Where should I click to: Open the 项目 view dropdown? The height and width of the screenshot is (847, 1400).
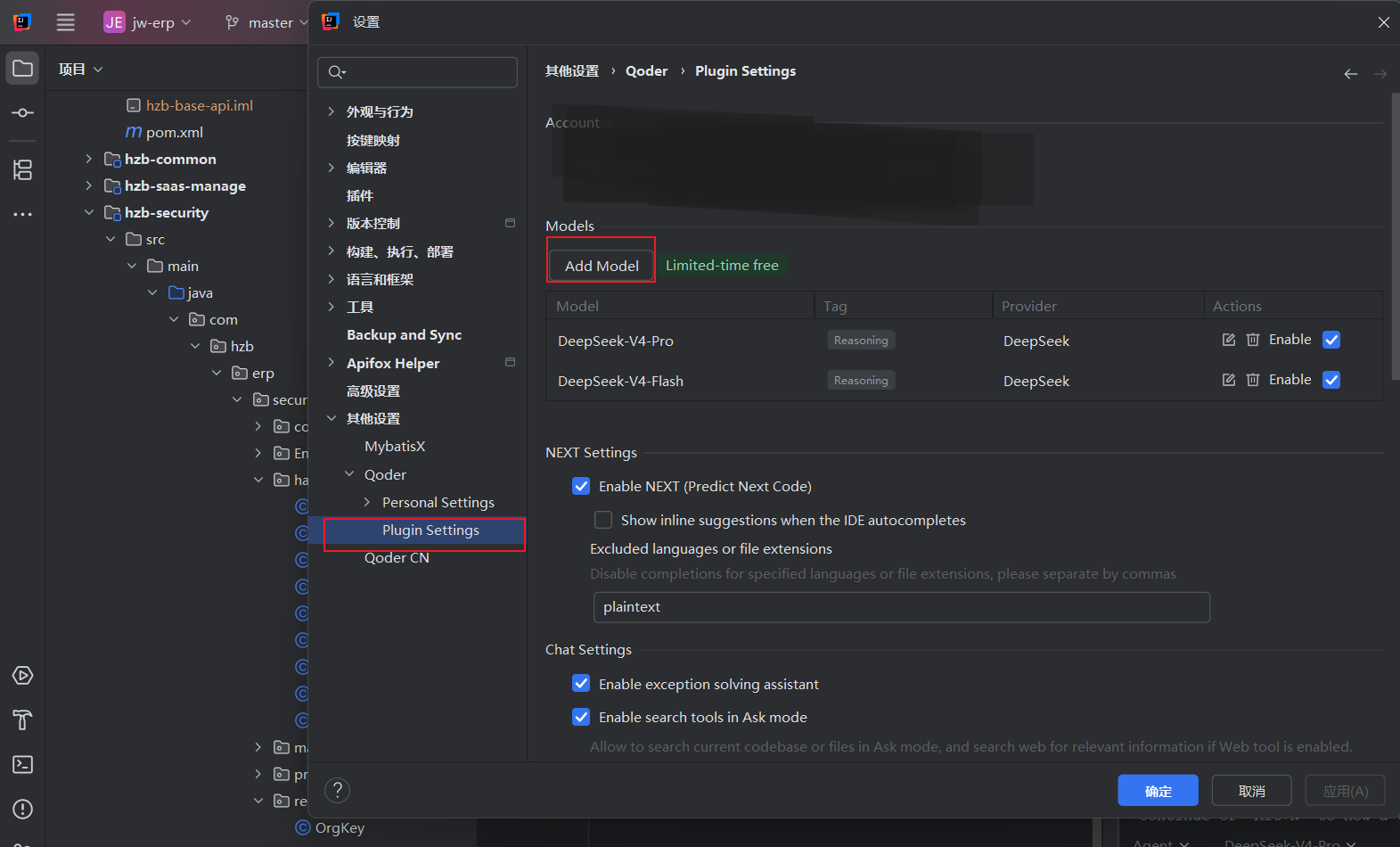(x=80, y=70)
